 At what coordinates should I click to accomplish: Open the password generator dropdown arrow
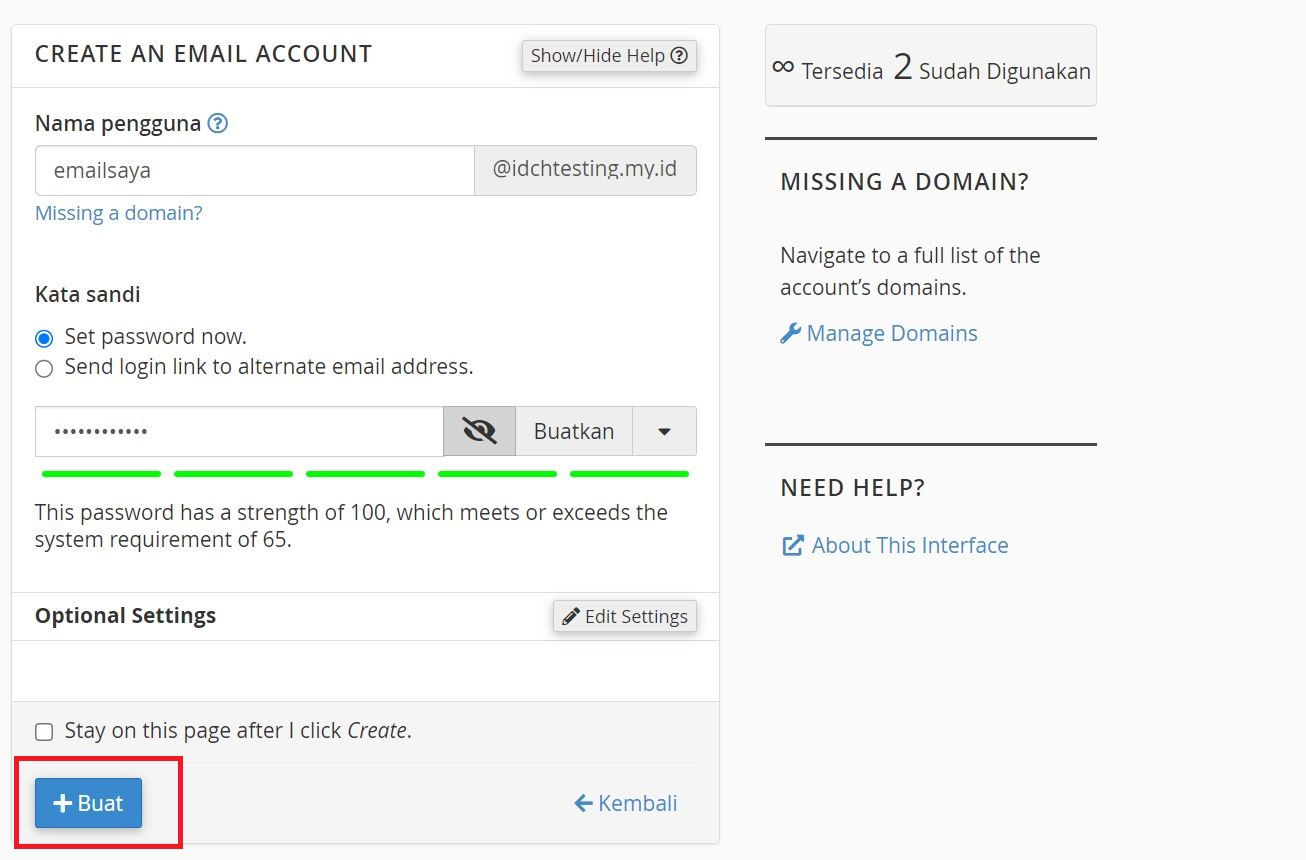(664, 430)
